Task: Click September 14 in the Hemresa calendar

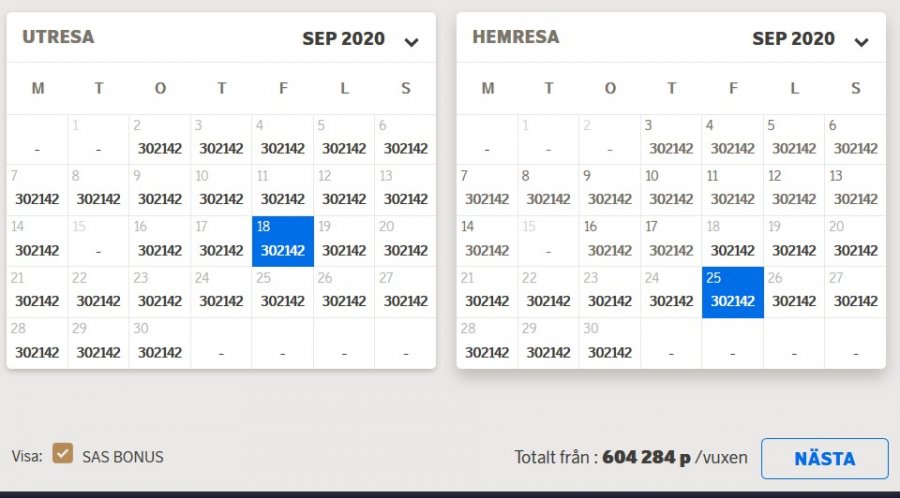Action: tap(487, 241)
